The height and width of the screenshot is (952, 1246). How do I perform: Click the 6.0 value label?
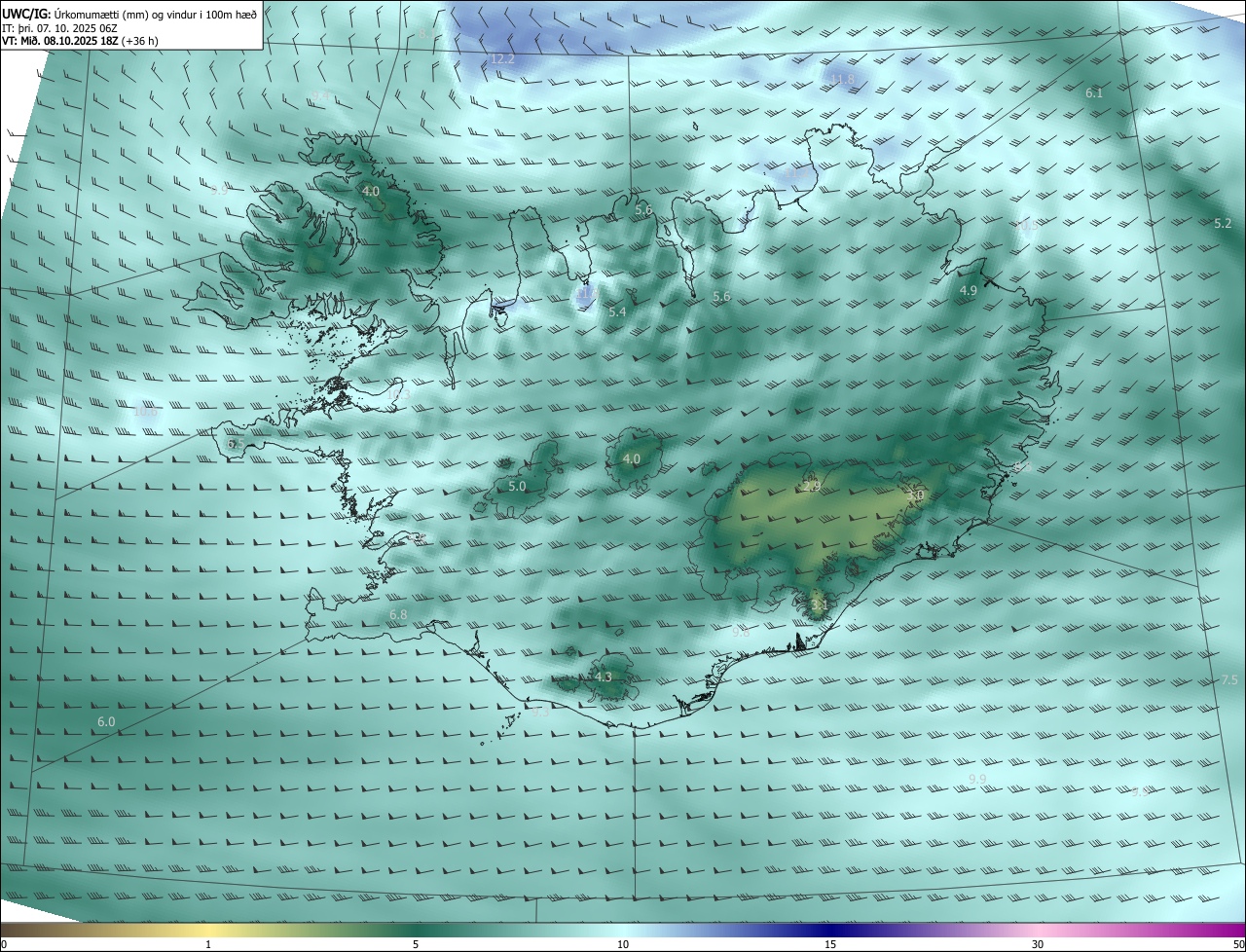click(x=106, y=722)
